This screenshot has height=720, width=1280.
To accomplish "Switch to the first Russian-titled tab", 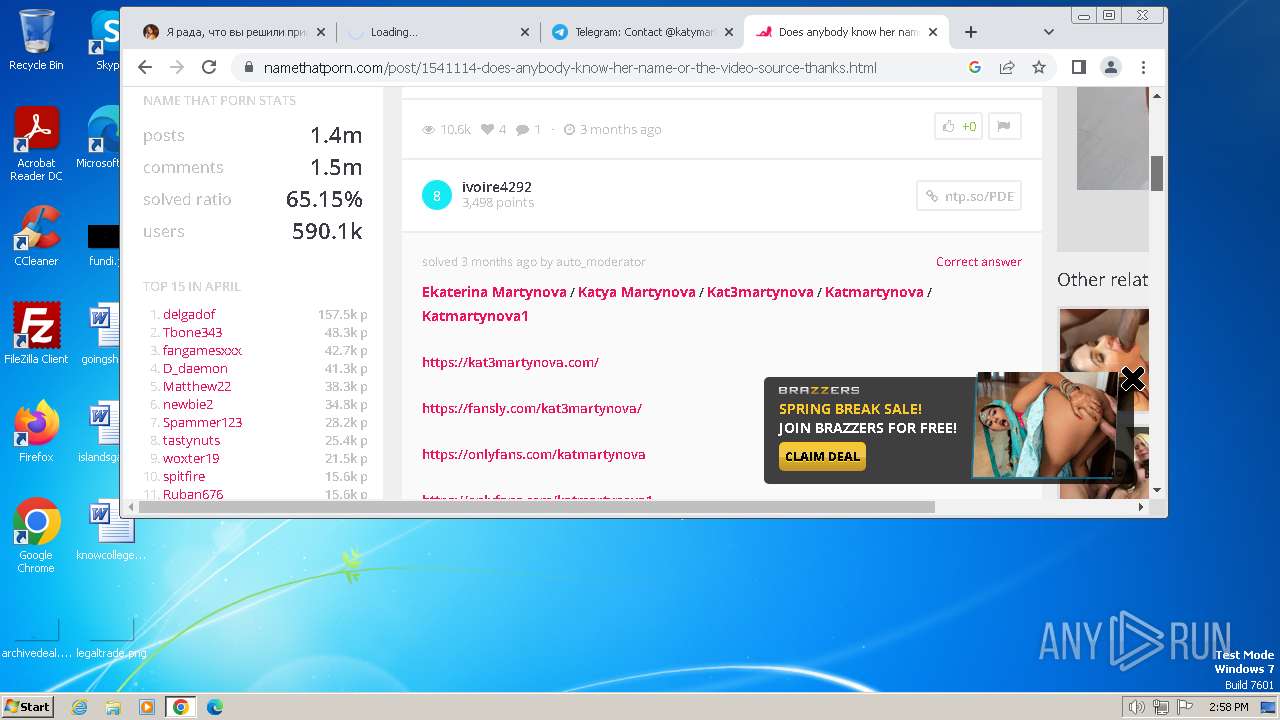I will tap(235, 32).
